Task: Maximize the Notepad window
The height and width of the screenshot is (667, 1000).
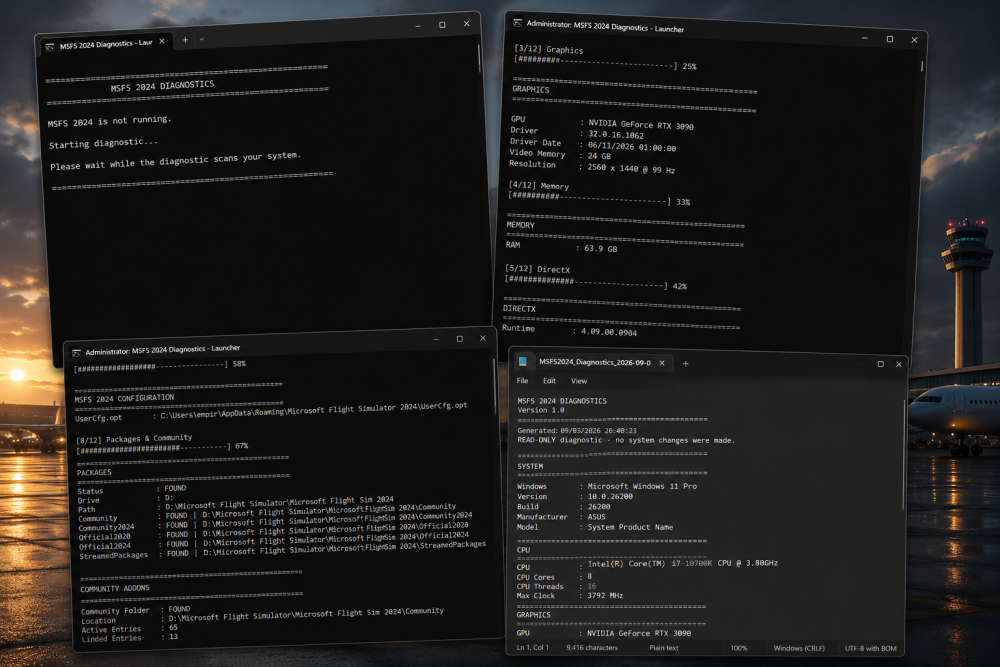Action: (881, 364)
